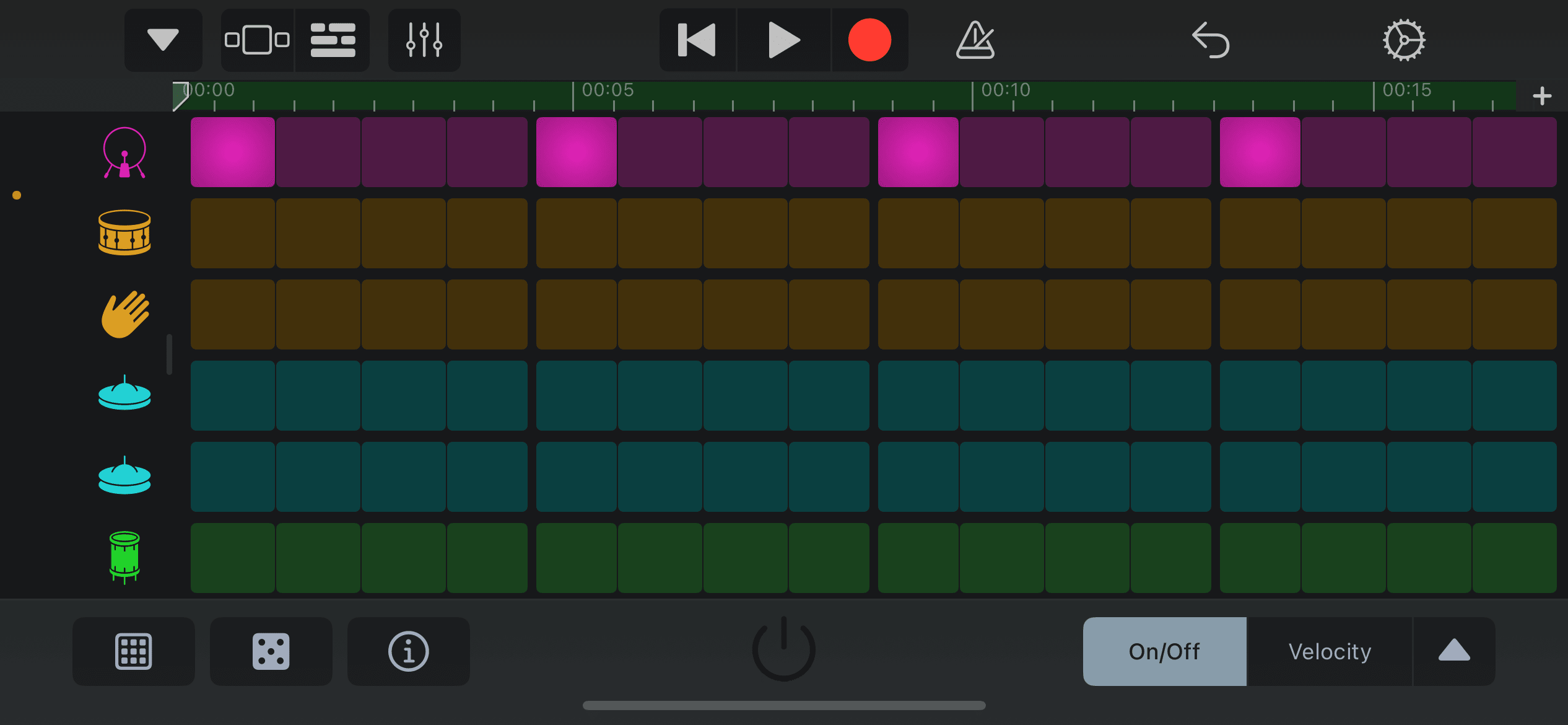Toggle the first kick step off
Image resolution: width=1568 pixels, height=725 pixels.
(232, 152)
